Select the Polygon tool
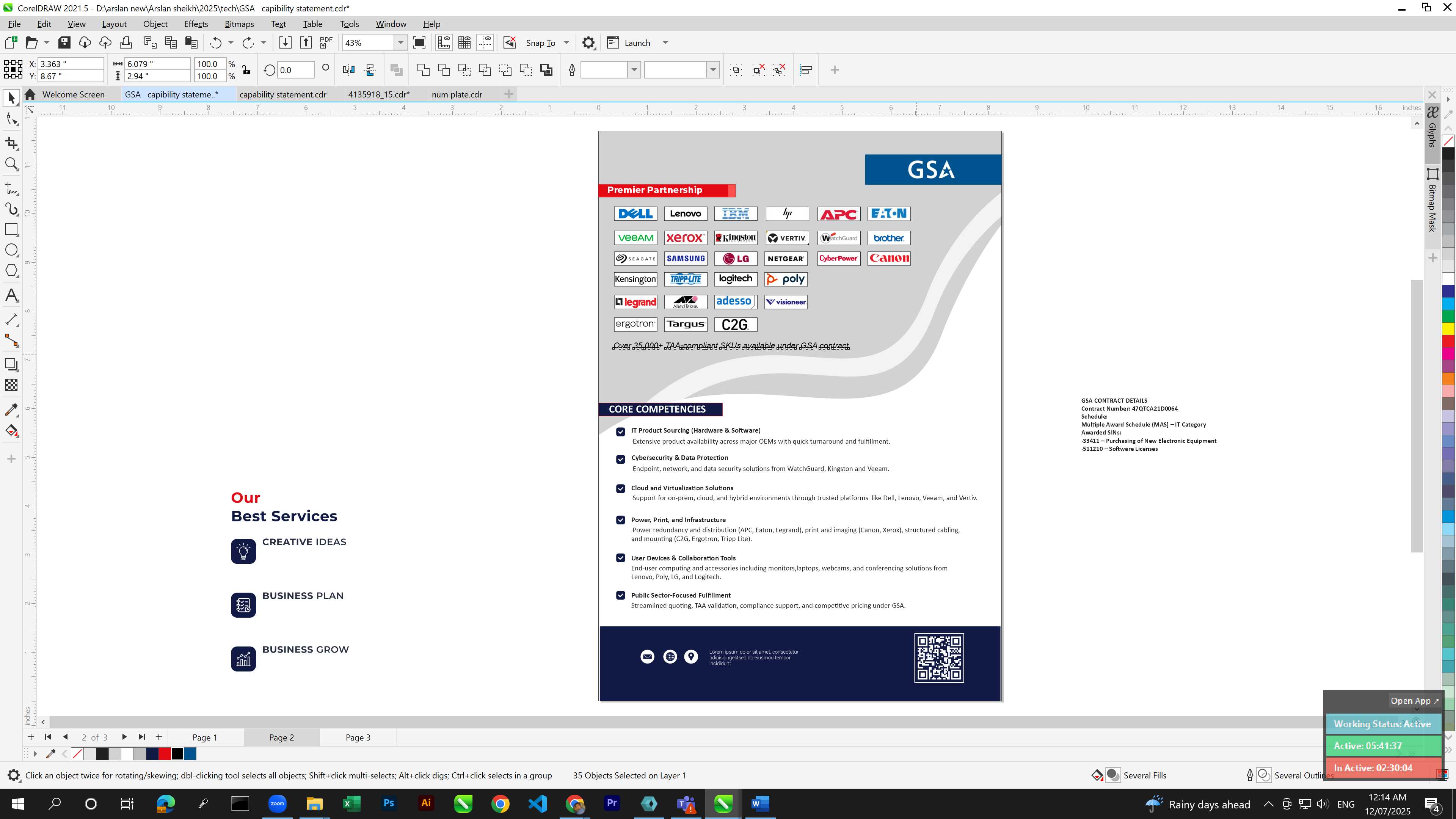 pyautogui.click(x=11, y=270)
